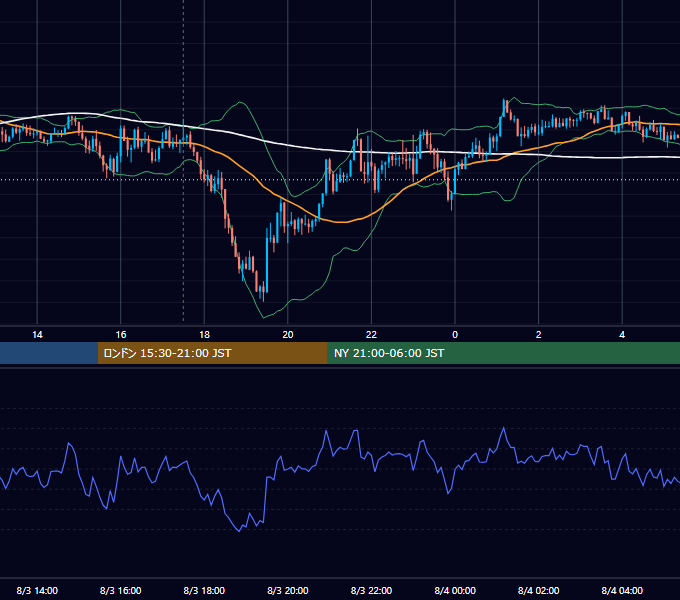The width and height of the screenshot is (680, 600).
Task: Click the 22 hour label on price chart axis
Action: click(371, 335)
